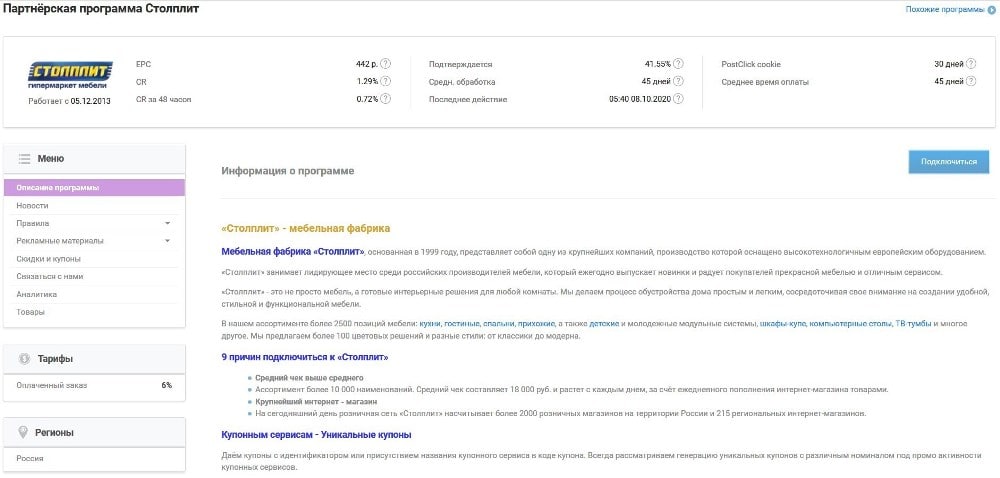
Task: Open the Аналитика menu item
Action: tap(36, 294)
